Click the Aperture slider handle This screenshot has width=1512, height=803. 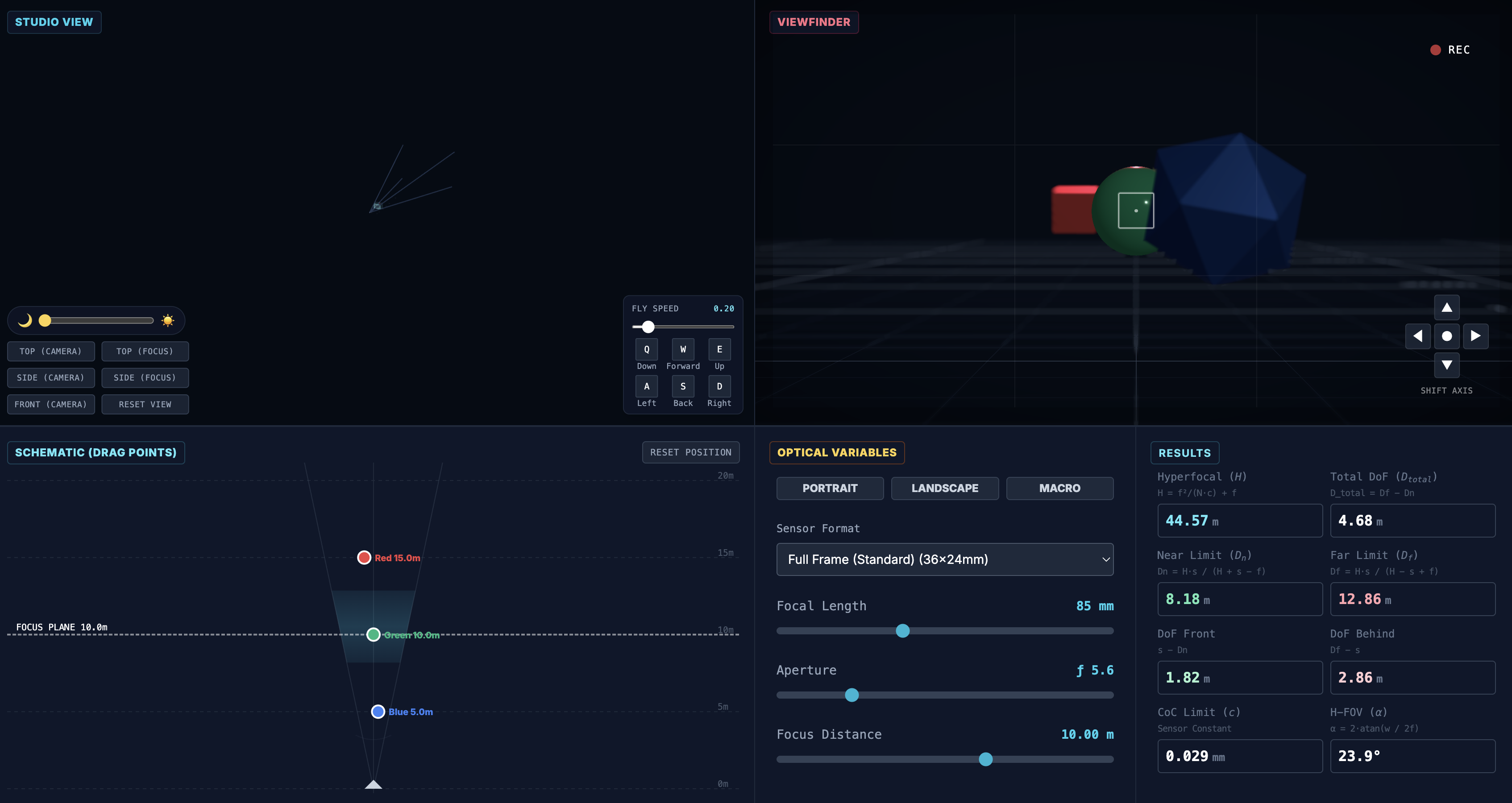tap(852, 695)
